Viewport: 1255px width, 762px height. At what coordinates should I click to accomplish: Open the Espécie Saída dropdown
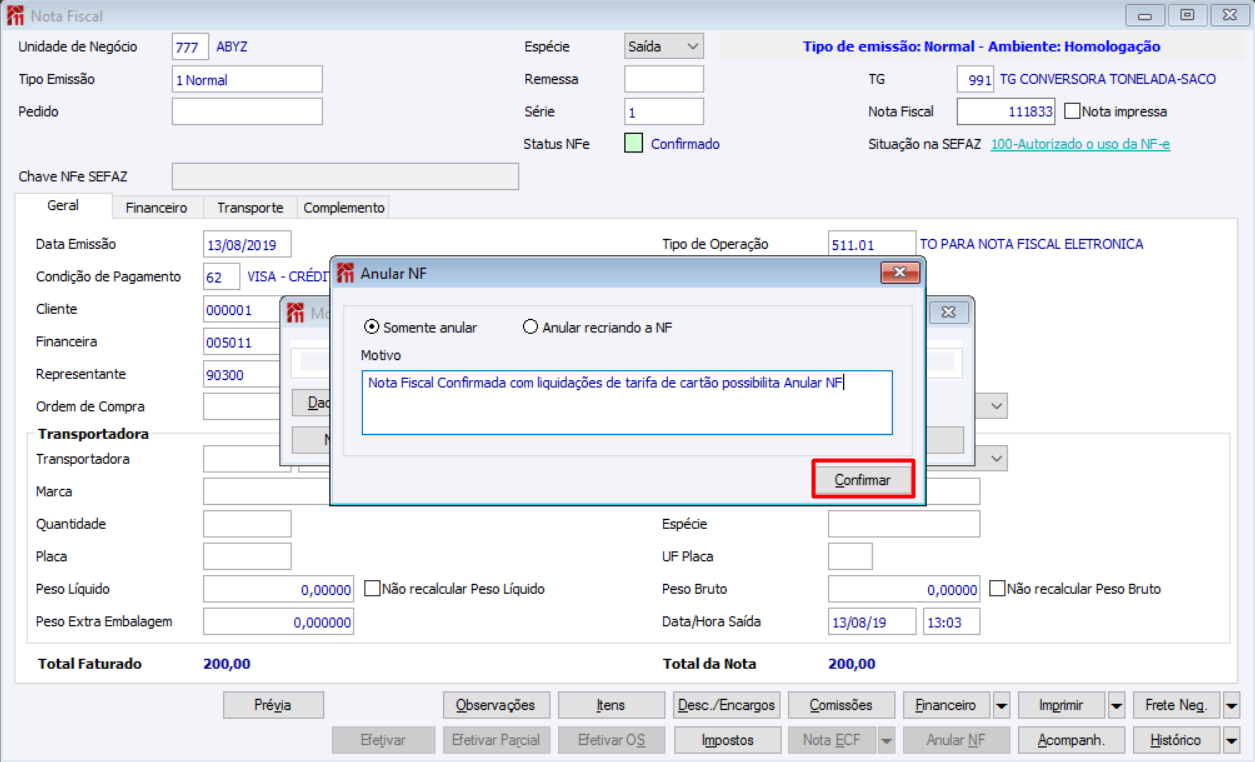pos(692,46)
